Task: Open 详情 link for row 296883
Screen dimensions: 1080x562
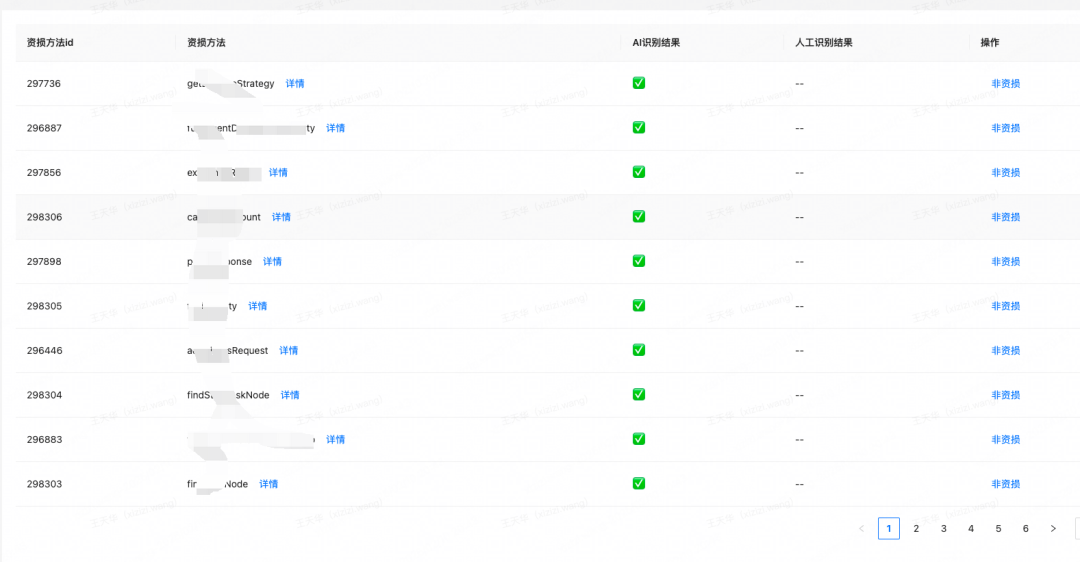Action: pos(335,439)
